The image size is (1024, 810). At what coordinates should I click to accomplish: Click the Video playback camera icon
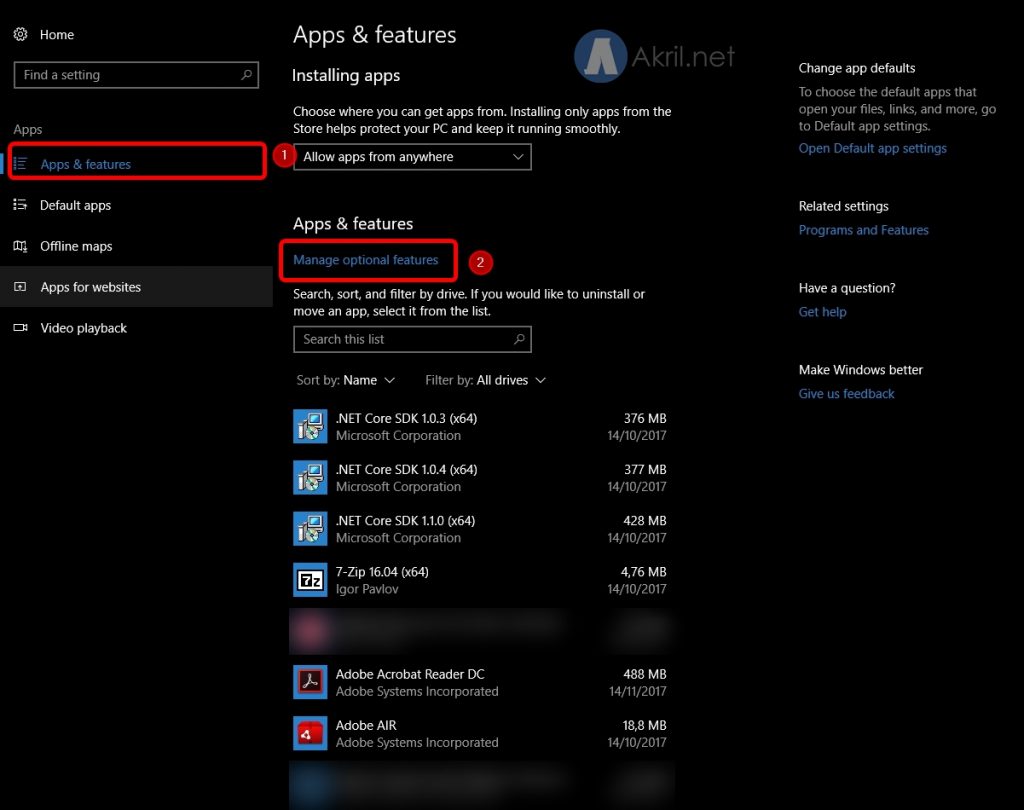pyautogui.click(x=20, y=327)
